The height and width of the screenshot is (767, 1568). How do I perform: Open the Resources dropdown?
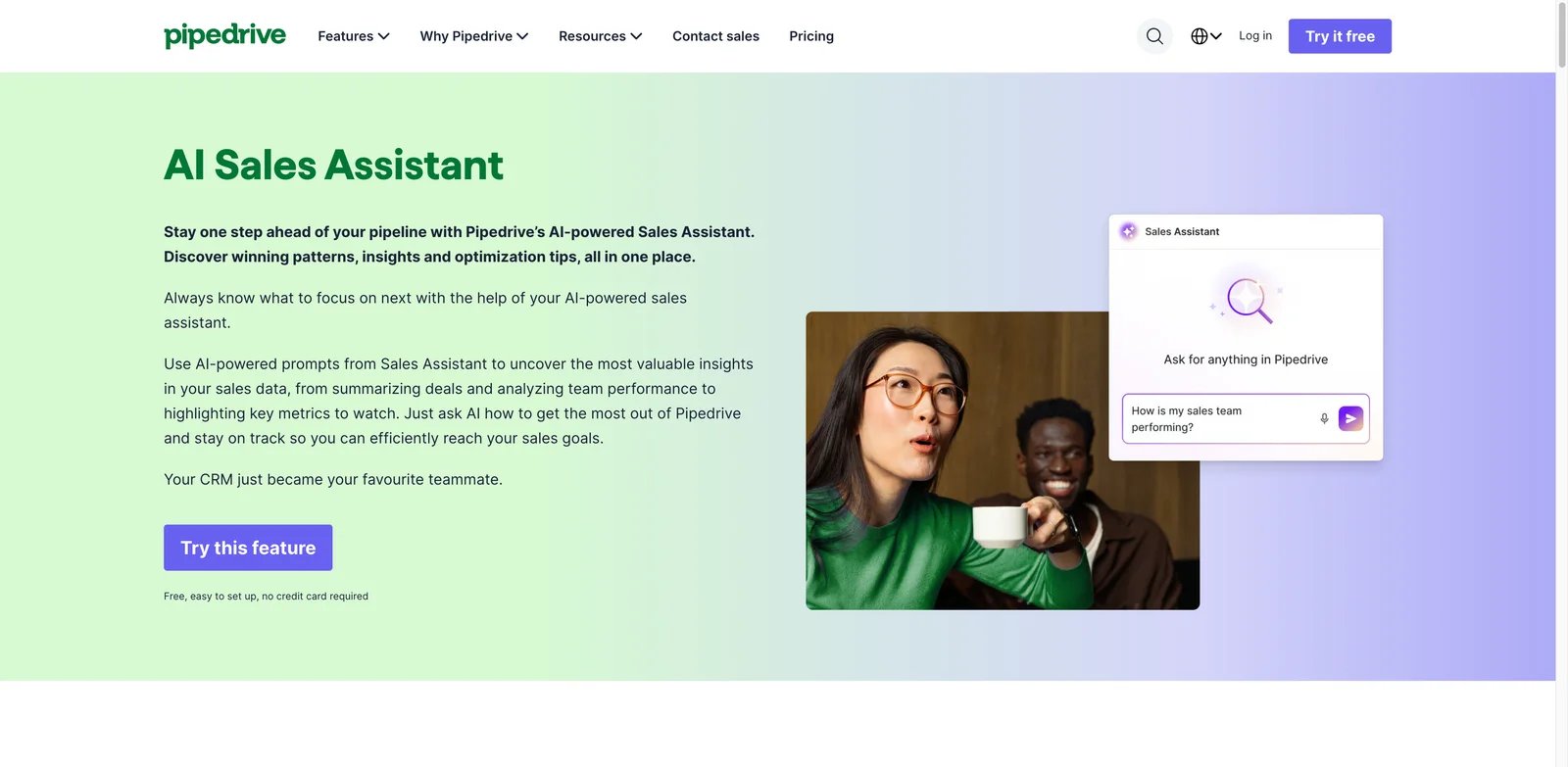pyautogui.click(x=601, y=36)
